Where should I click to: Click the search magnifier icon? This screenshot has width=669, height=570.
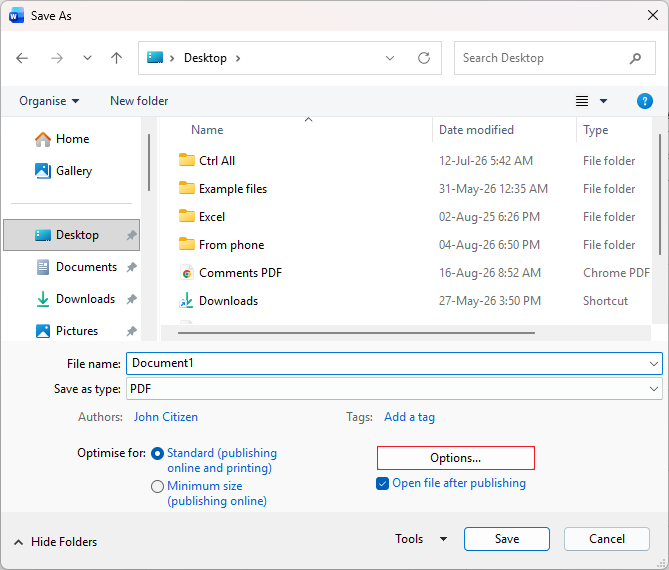[x=635, y=58]
